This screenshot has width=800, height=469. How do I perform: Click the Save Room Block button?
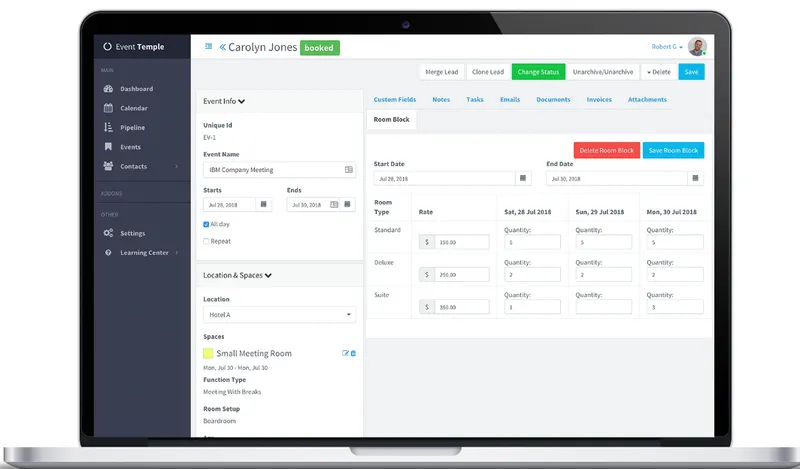tap(673, 150)
